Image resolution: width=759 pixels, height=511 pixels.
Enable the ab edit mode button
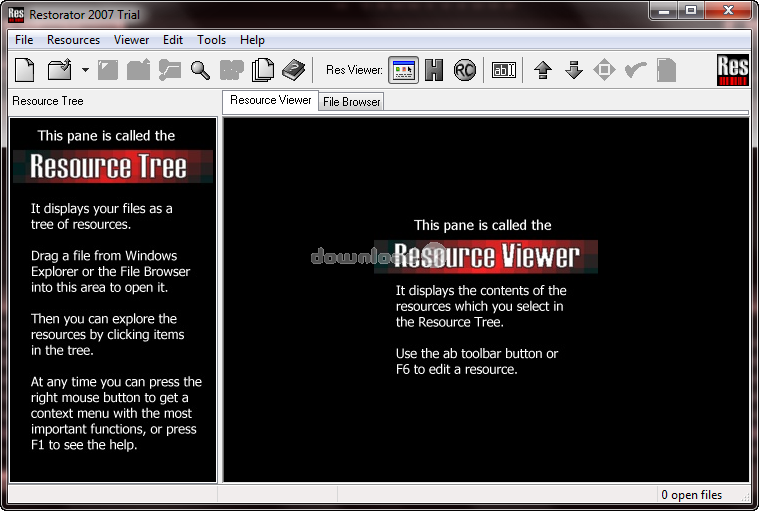tap(504, 70)
